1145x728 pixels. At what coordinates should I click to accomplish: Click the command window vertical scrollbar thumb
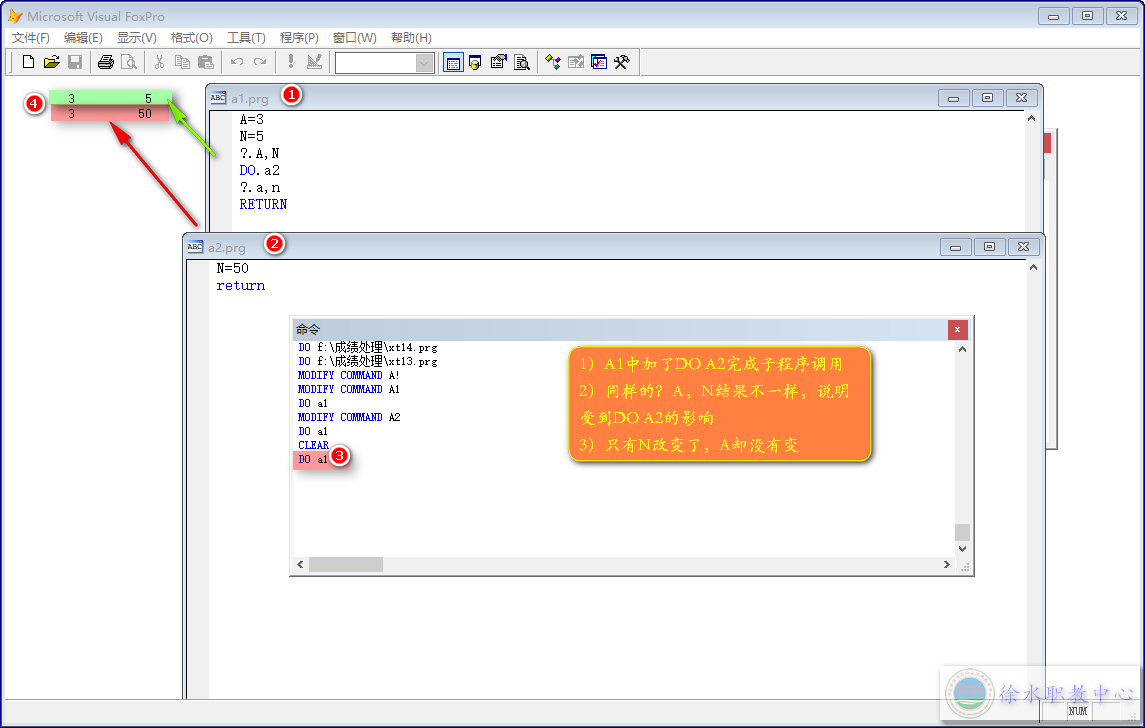pos(962,532)
